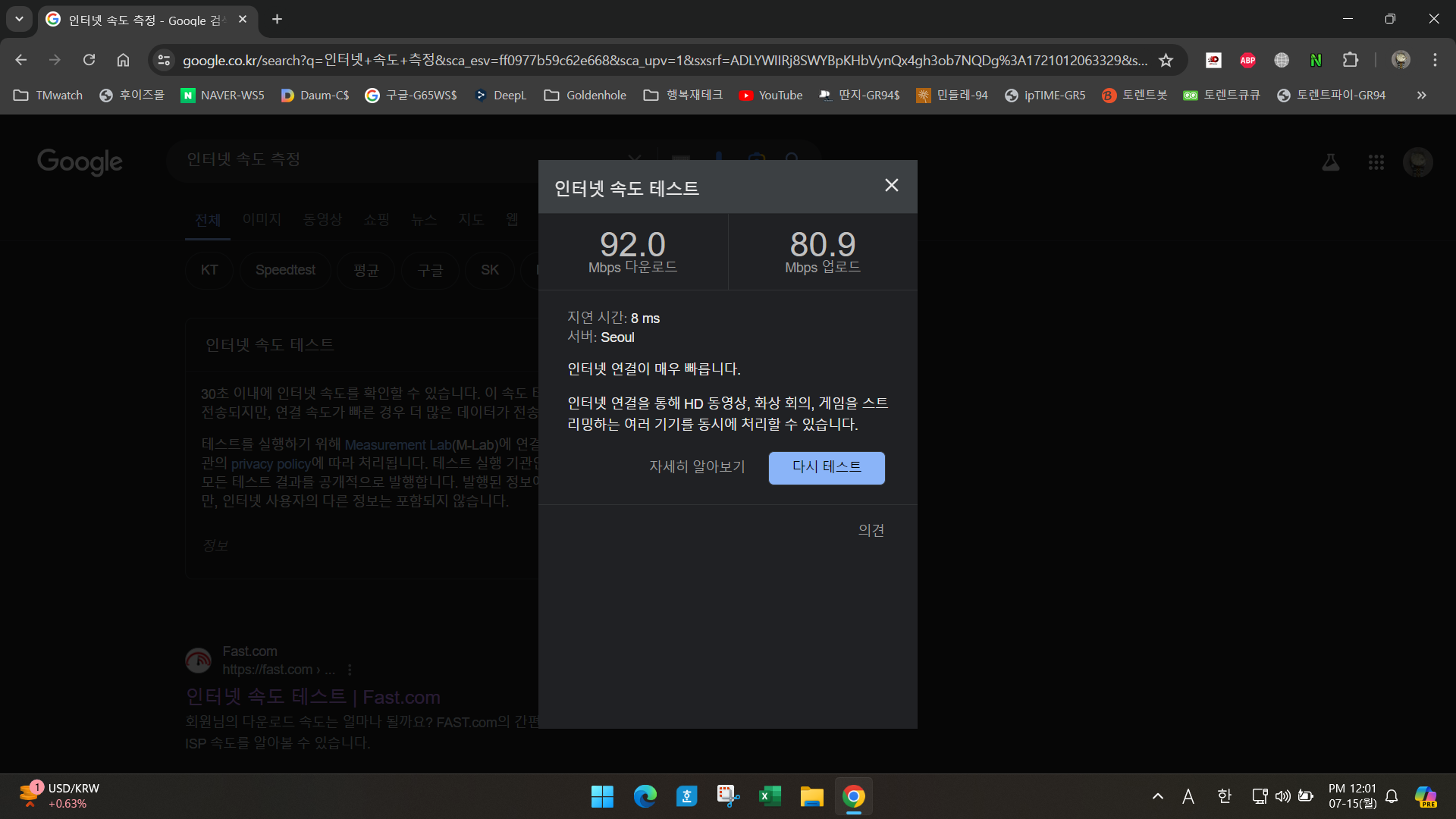
Task: Expand the 행복재테크 bookmark folder
Action: (x=682, y=95)
